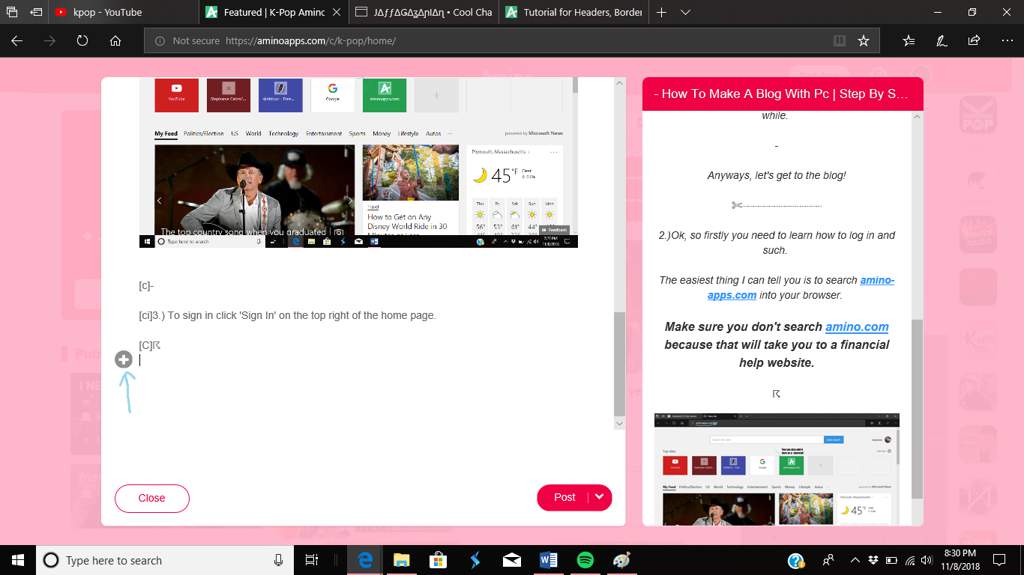Click the gray plus insert-media icon
This screenshot has height=575, width=1024.
point(123,359)
